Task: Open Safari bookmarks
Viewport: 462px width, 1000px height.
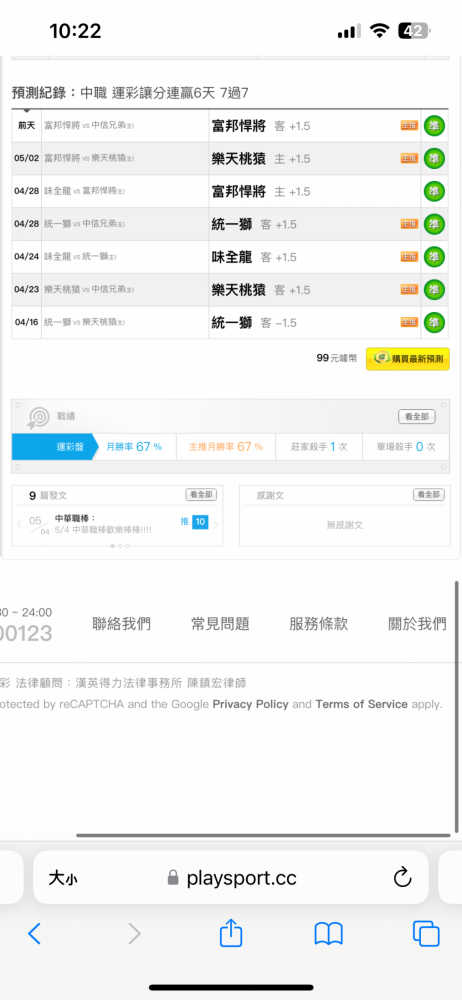Action: tap(329, 934)
